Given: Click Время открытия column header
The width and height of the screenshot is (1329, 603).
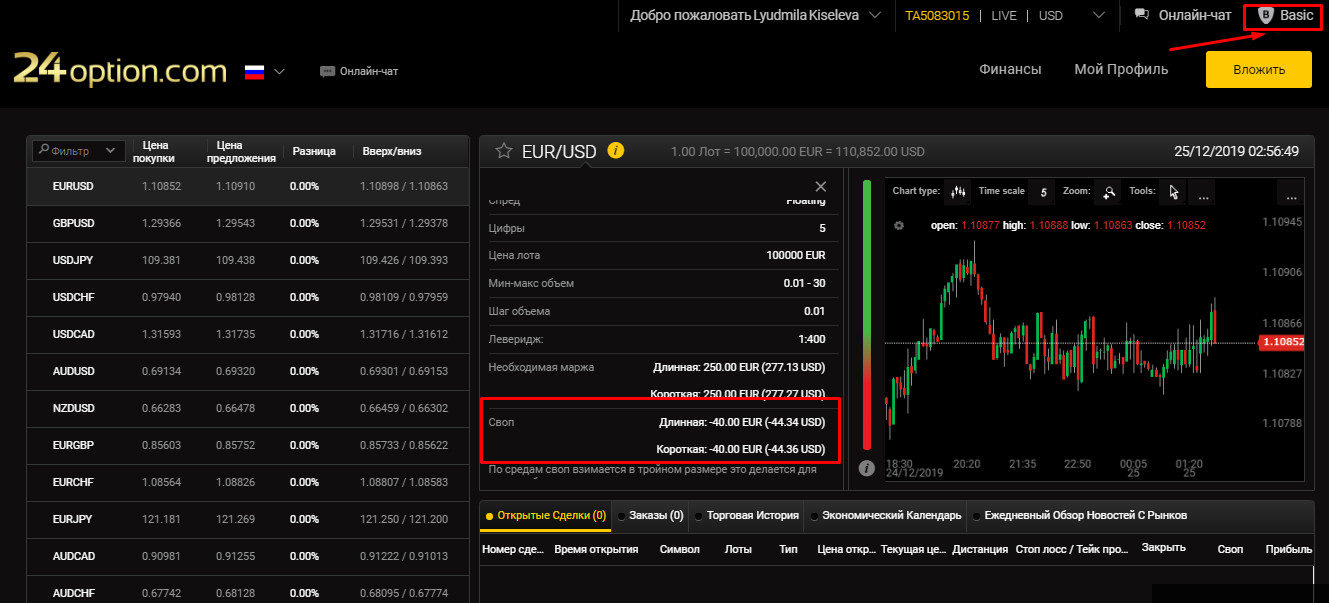Looking at the screenshot, I should click(x=596, y=549).
